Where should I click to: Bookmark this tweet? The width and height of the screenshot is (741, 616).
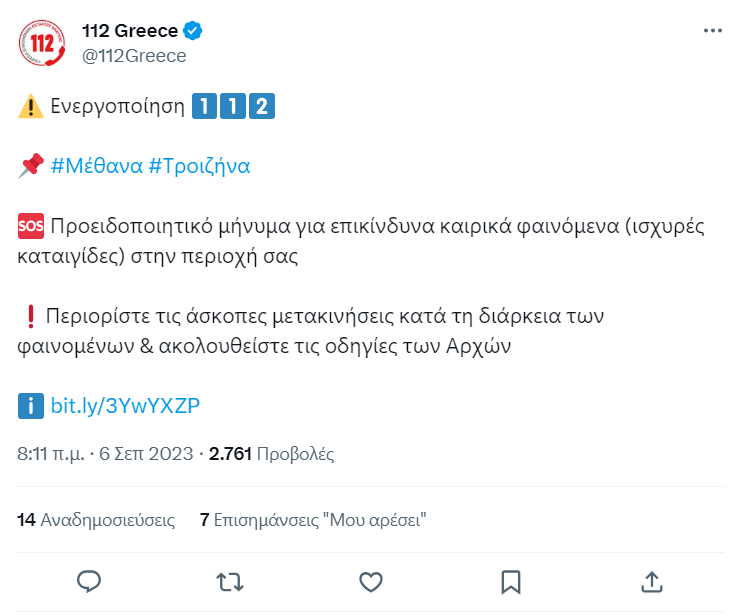point(511,581)
